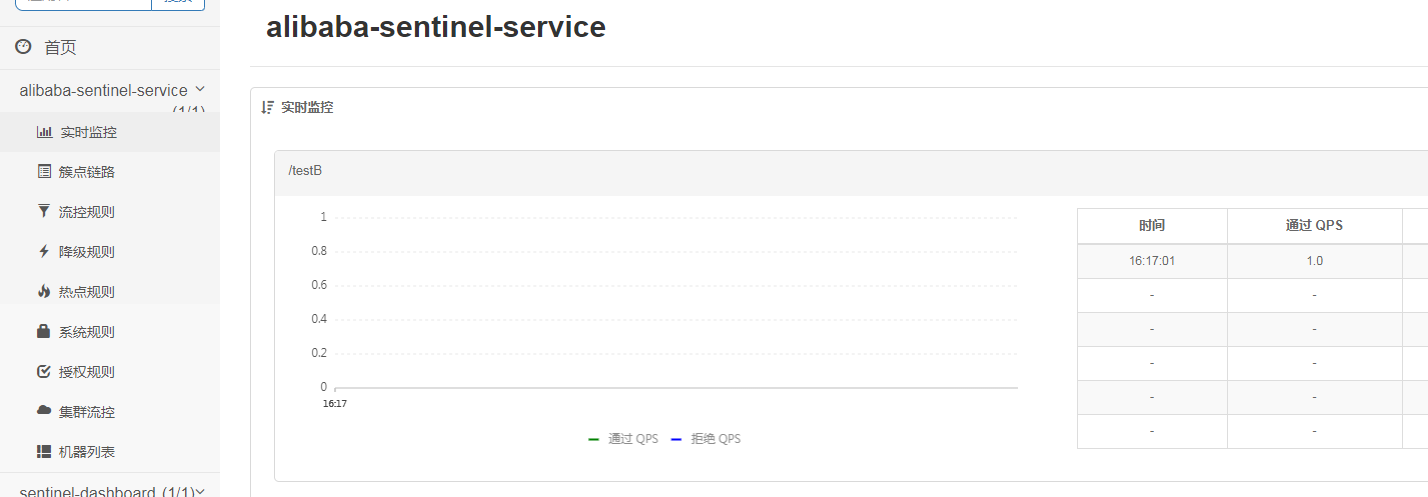Click the grid icon for 机器列表
1428x497 pixels.
tap(44, 452)
